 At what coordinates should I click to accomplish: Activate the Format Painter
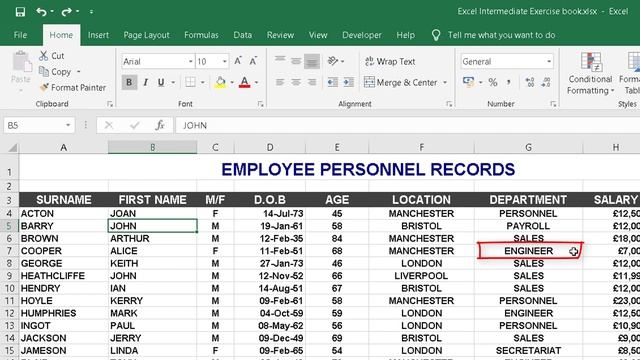(x=73, y=87)
